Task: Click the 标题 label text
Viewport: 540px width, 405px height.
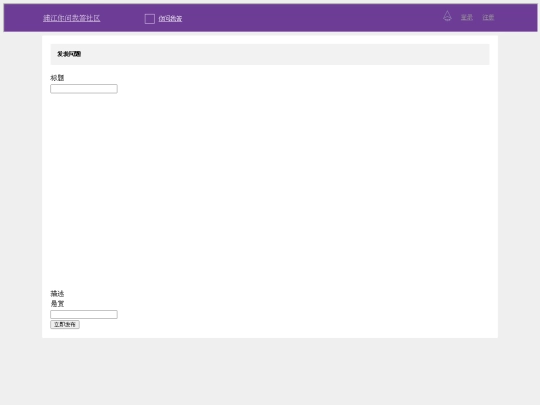Action: click(x=57, y=78)
